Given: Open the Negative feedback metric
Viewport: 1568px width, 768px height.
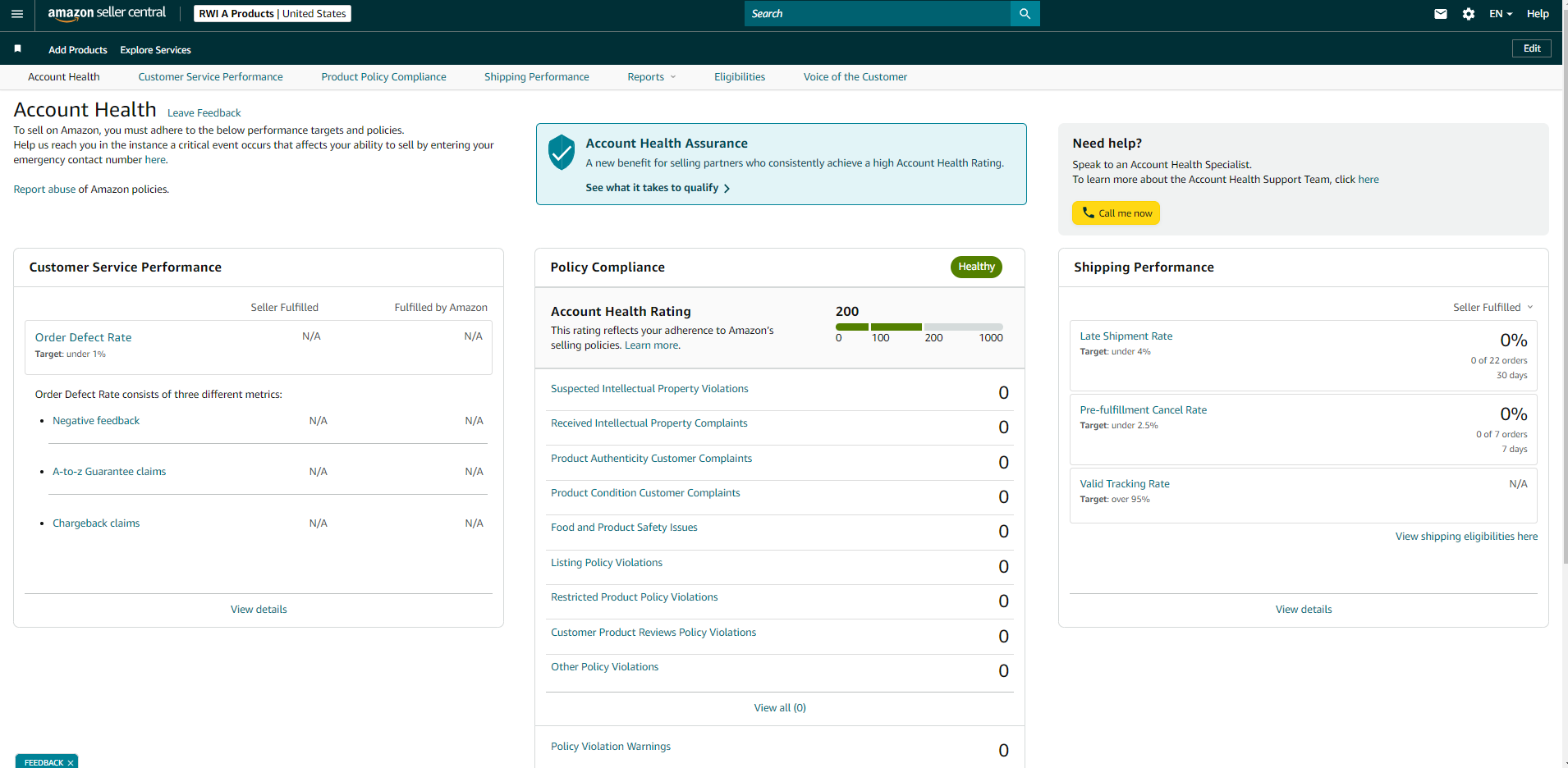Looking at the screenshot, I should click(96, 421).
